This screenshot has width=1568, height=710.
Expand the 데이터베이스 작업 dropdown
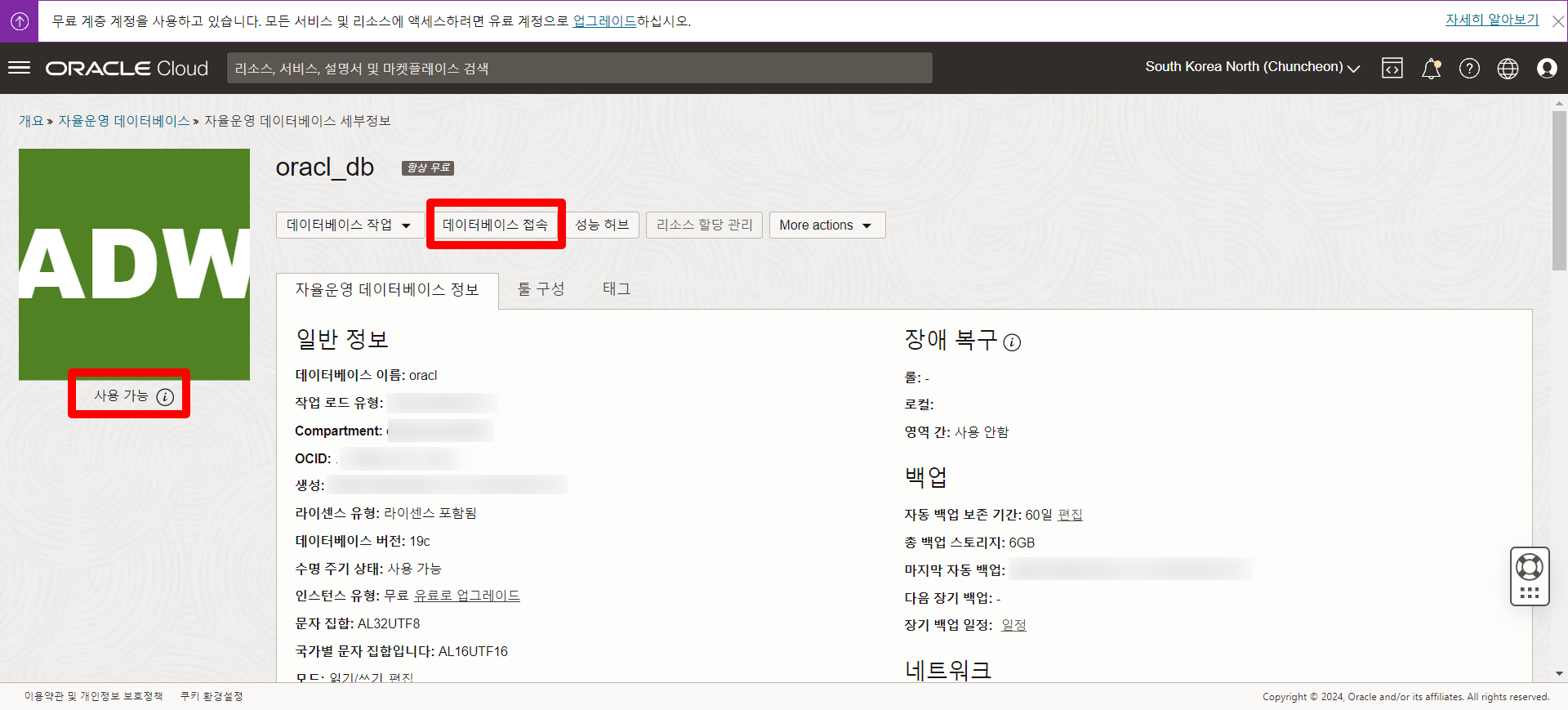point(350,225)
